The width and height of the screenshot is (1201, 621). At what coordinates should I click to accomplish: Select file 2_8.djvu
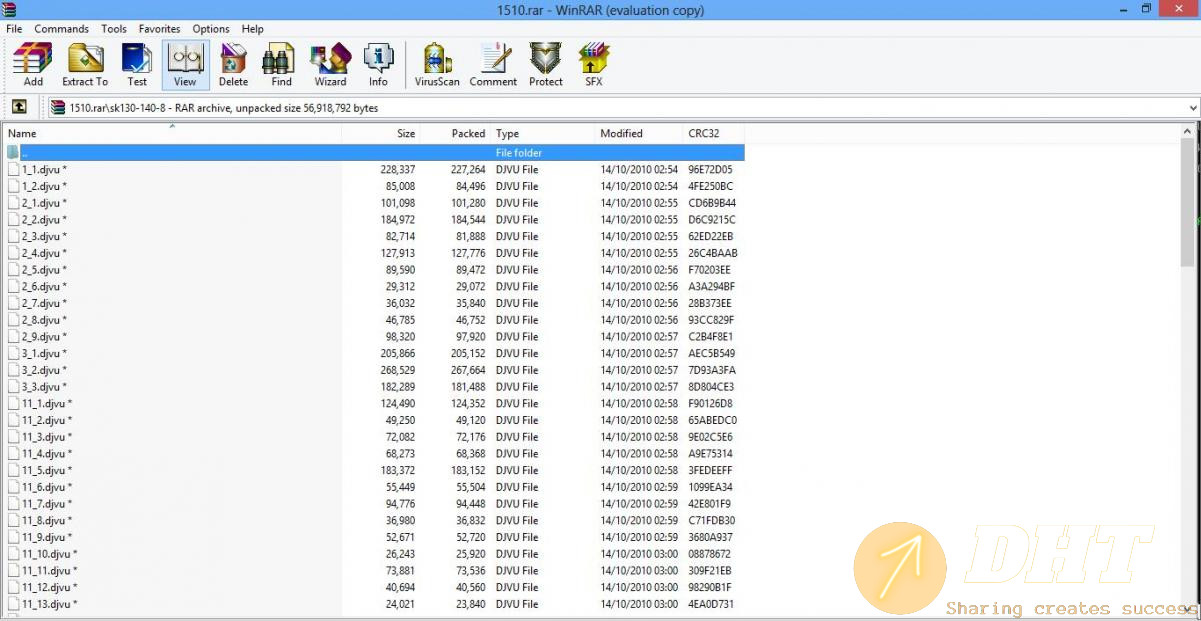click(44, 320)
